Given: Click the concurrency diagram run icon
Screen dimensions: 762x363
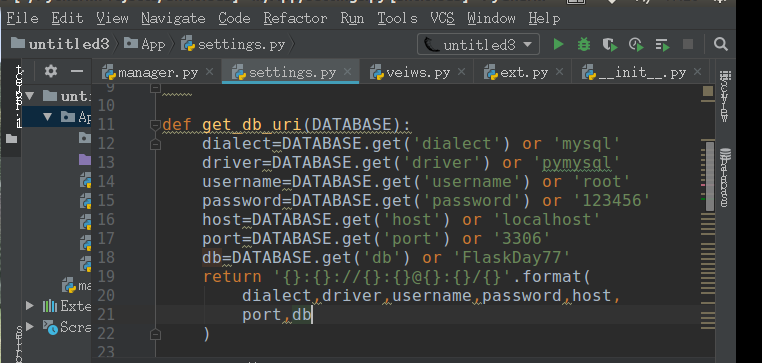Looking at the screenshot, I should coord(662,45).
